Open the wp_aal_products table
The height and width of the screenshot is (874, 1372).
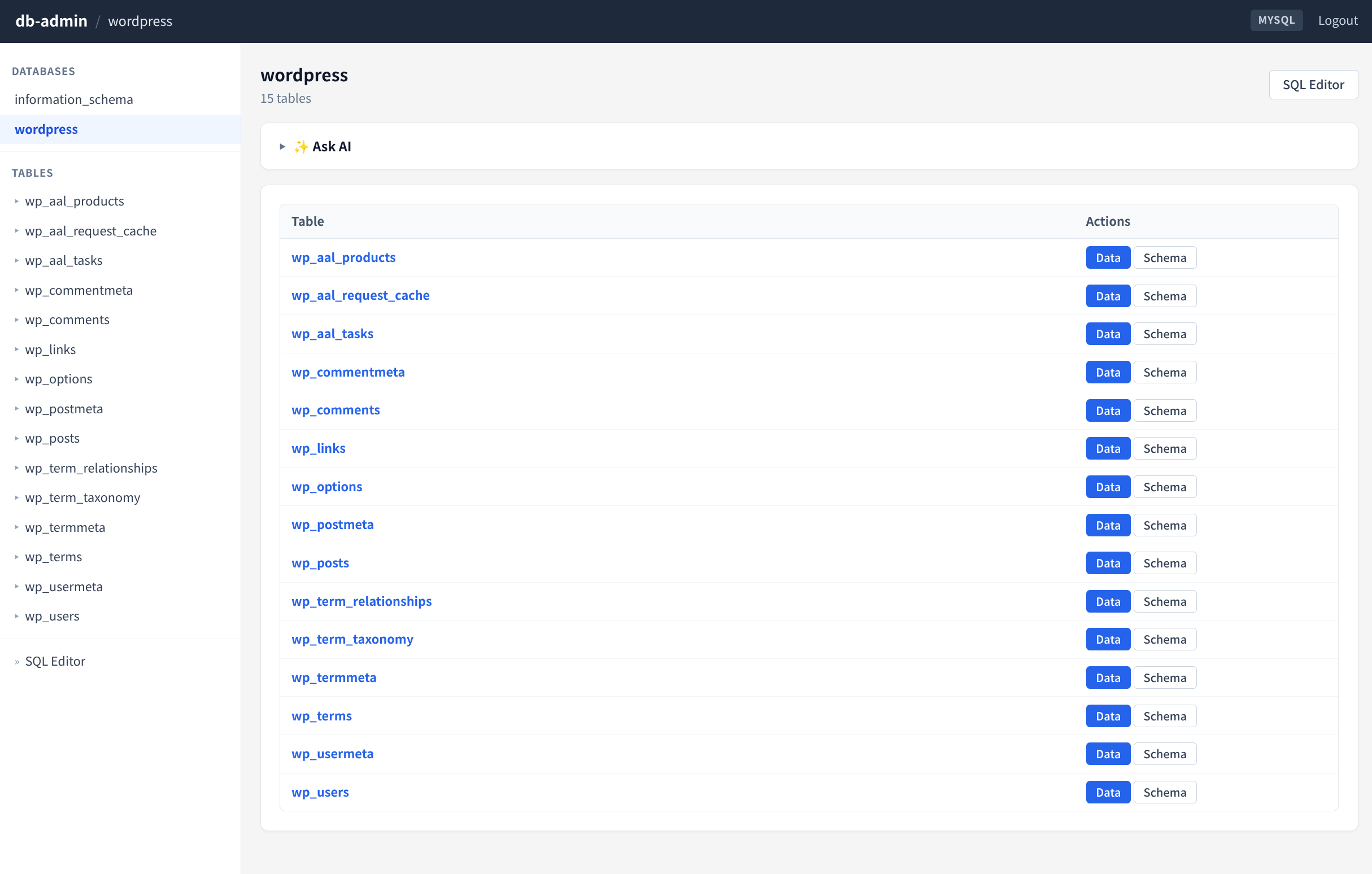pos(343,257)
